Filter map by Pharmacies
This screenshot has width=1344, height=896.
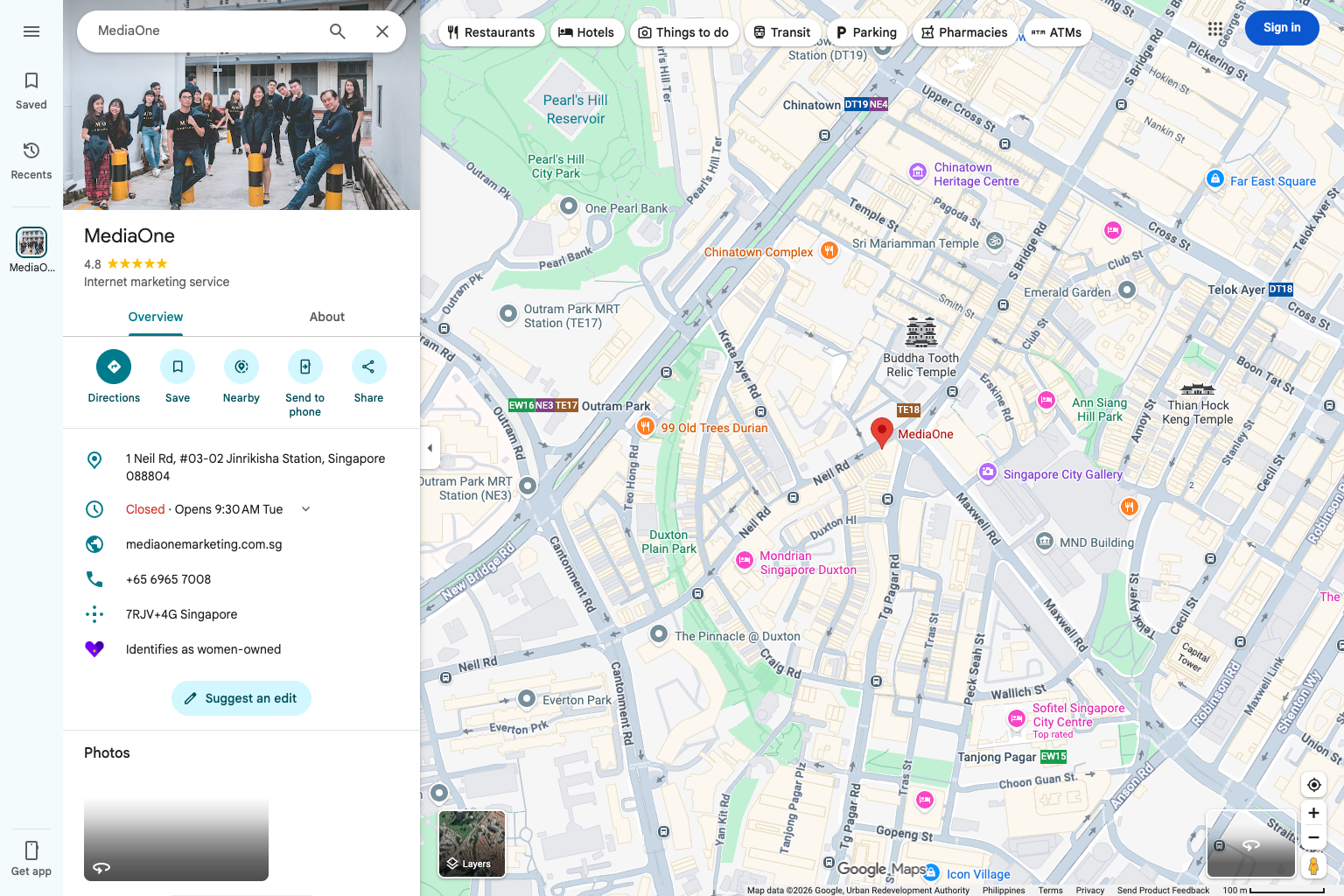[x=964, y=32]
